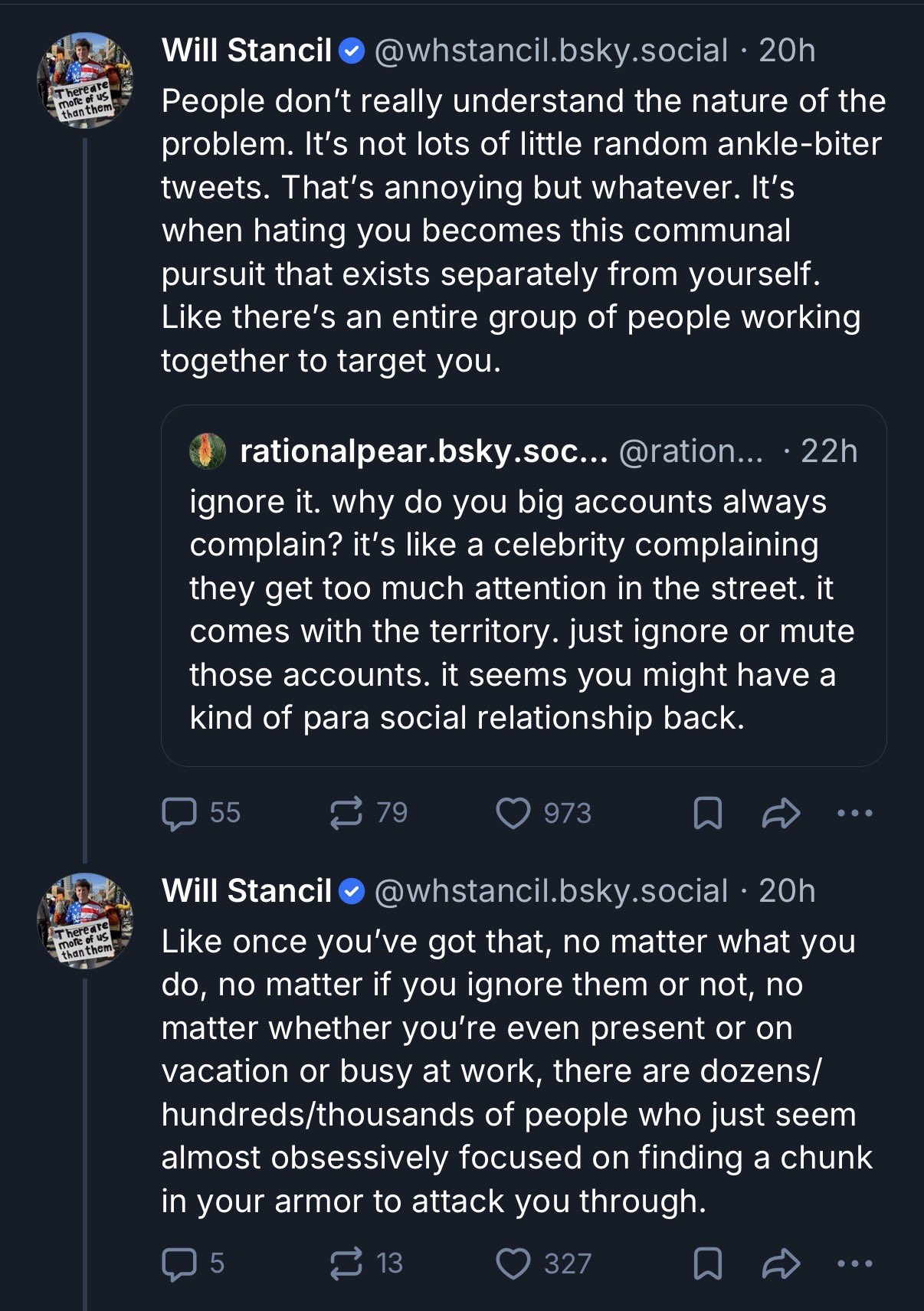Open Will Stancil's avatar on second post
The height and width of the screenshot is (1311, 924).
[85, 921]
